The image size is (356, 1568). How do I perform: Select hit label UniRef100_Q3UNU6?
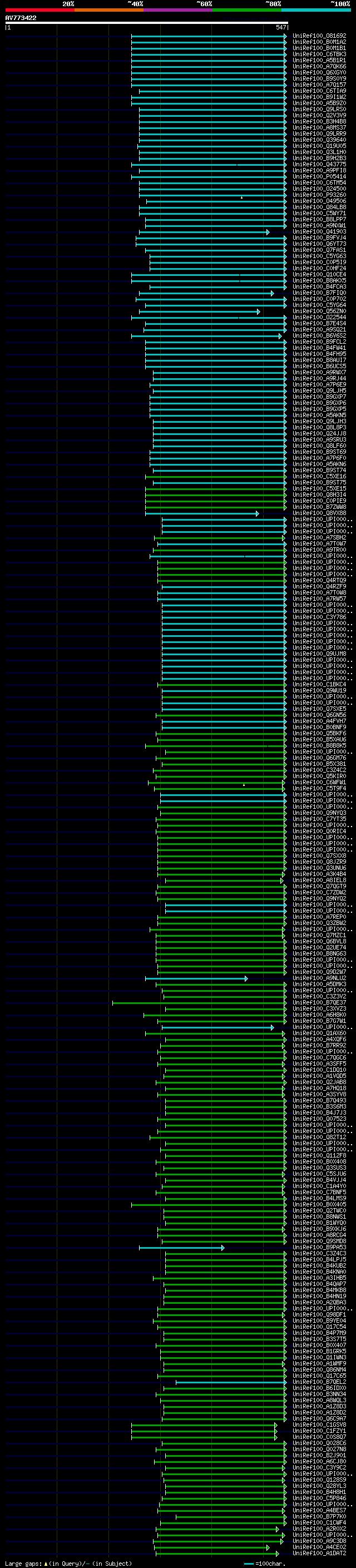coord(319,868)
